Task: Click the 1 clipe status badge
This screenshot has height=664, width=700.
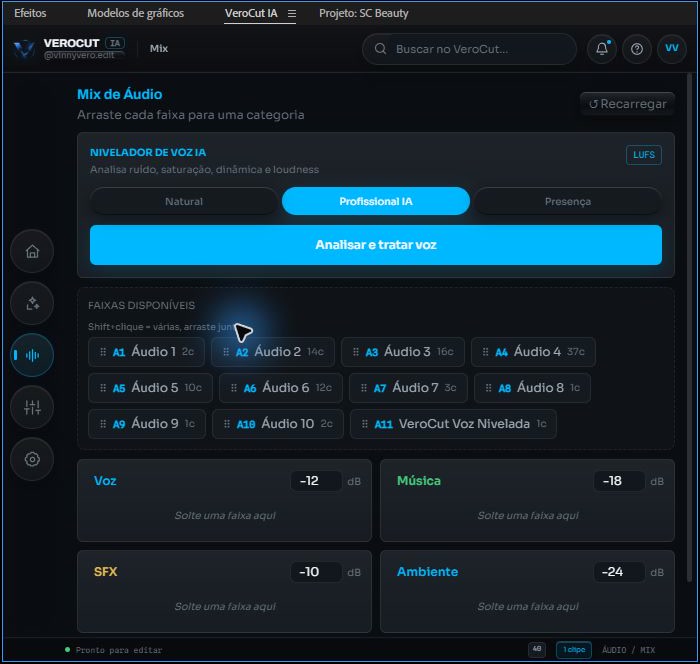Action: [x=574, y=650]
